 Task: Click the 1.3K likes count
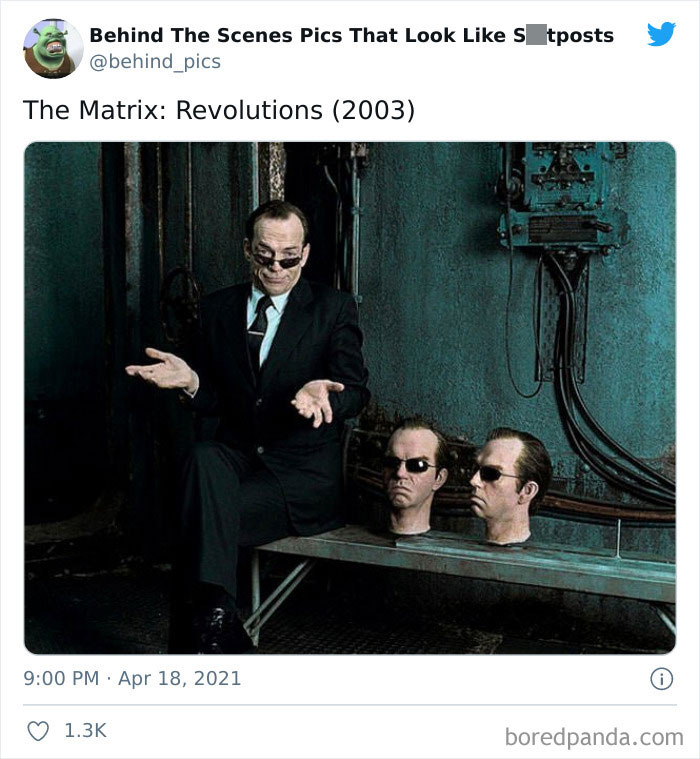tap(85, 730)
